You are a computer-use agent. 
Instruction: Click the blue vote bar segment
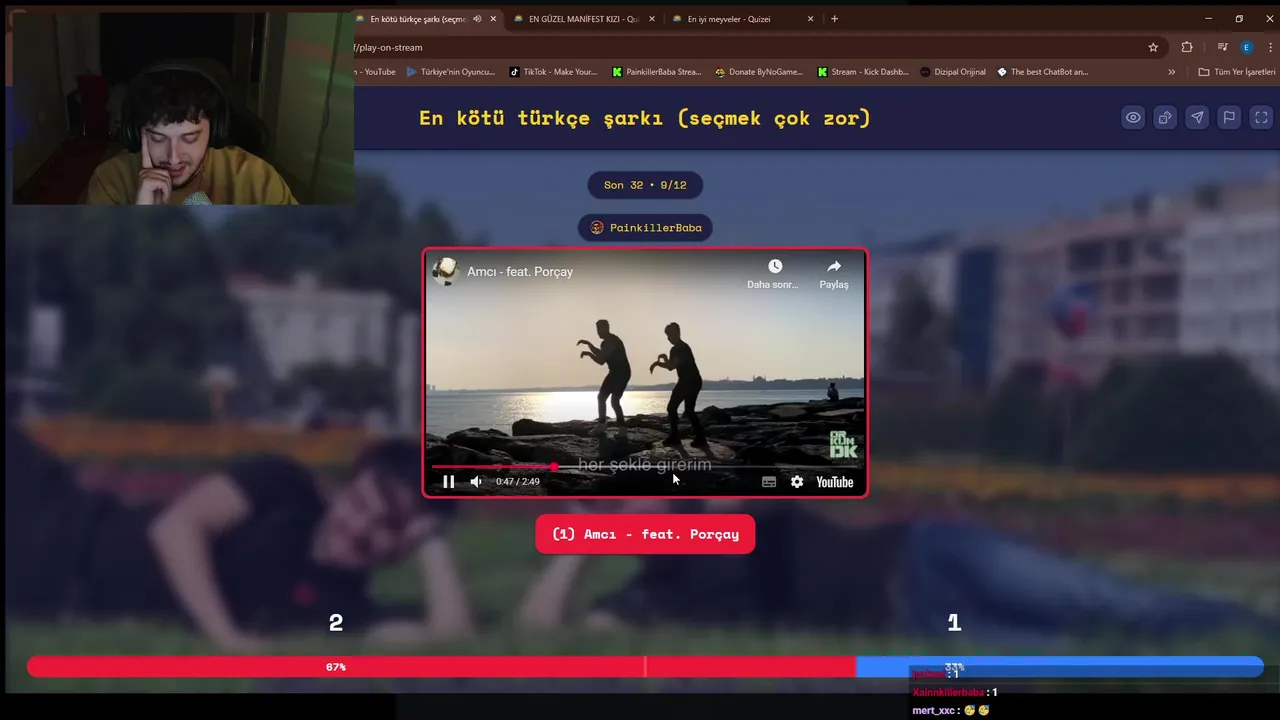coord(1060,667)
